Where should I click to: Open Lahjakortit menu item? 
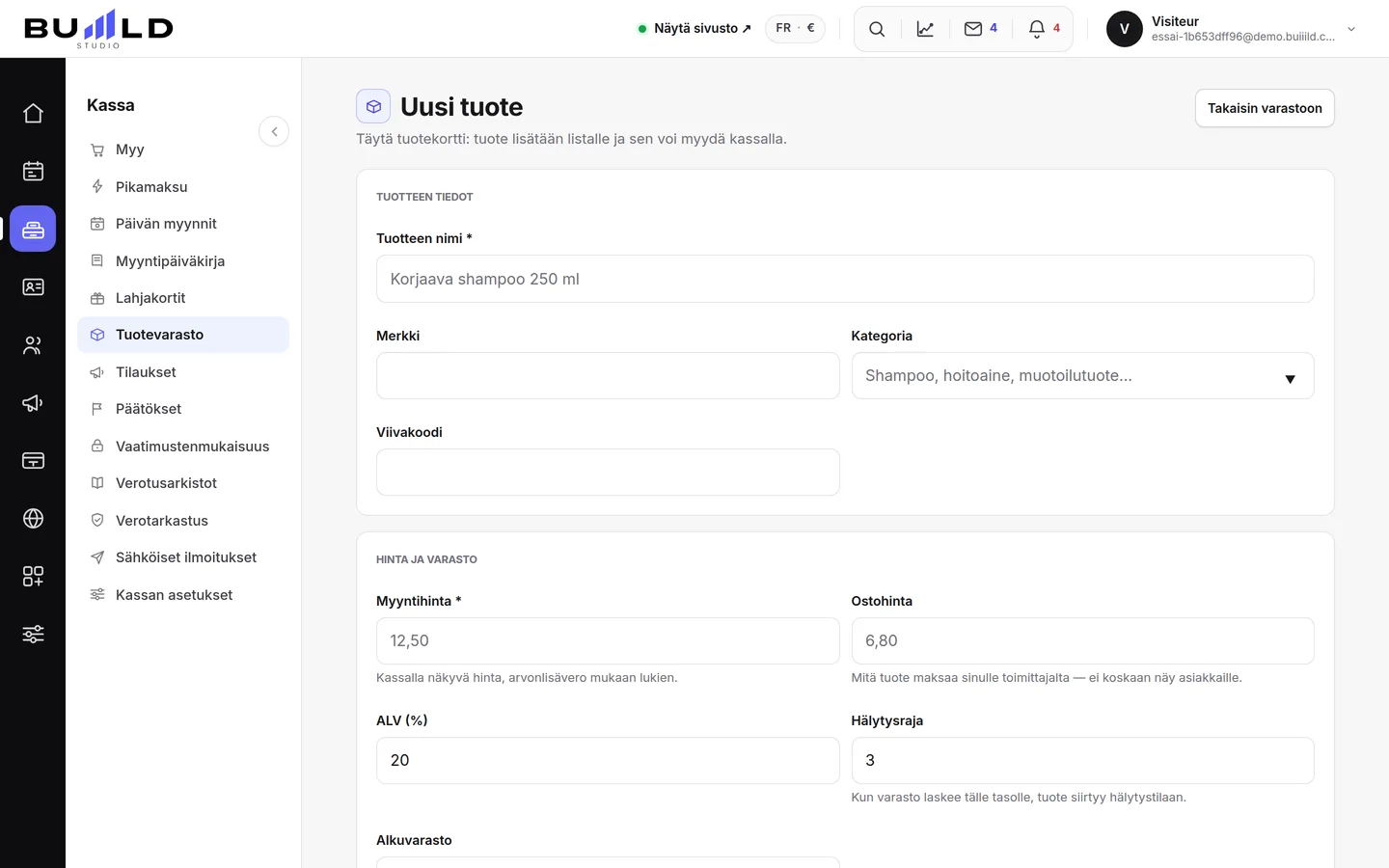(x=183, y=298)
